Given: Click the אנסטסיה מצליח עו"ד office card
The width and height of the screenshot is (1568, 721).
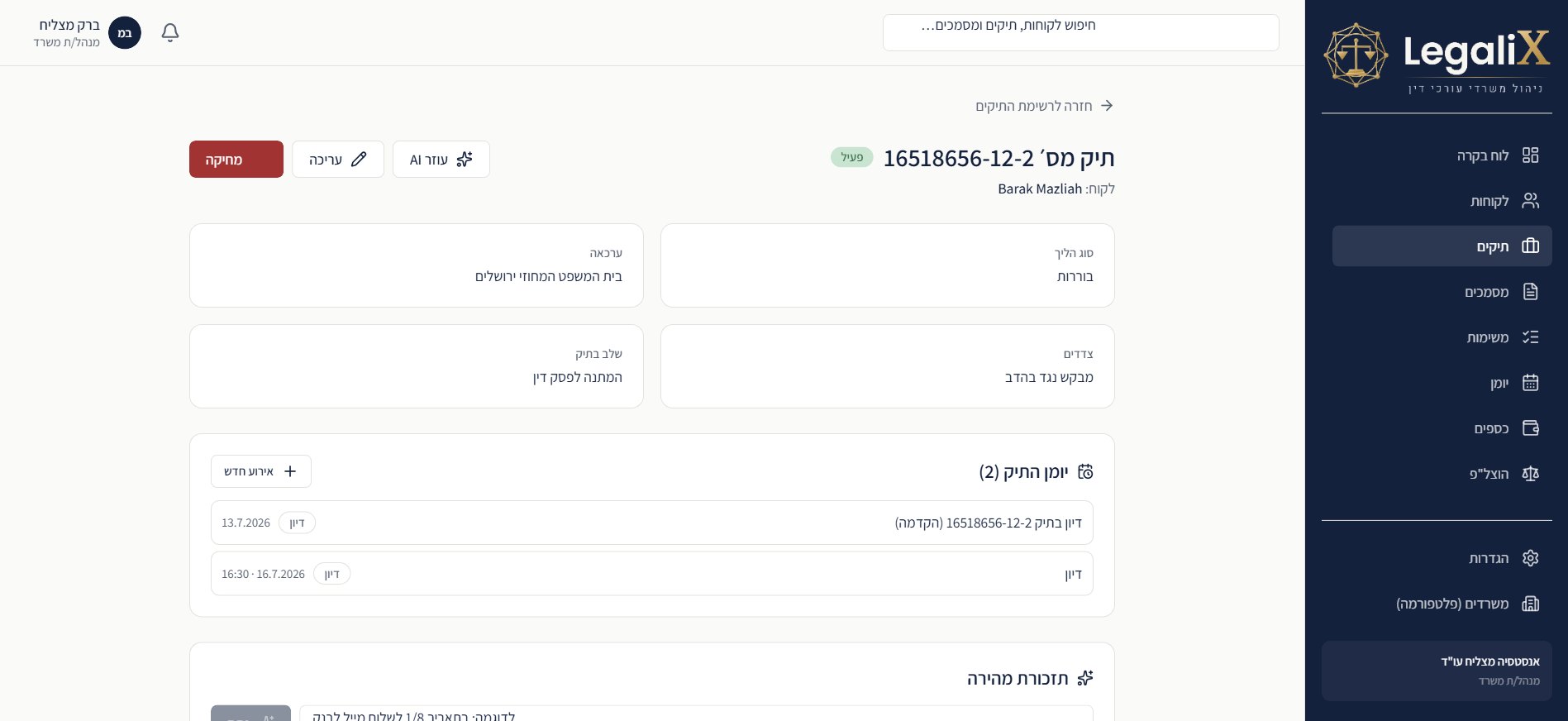Looking at the screenshot, I should [x=1437, y=671].
